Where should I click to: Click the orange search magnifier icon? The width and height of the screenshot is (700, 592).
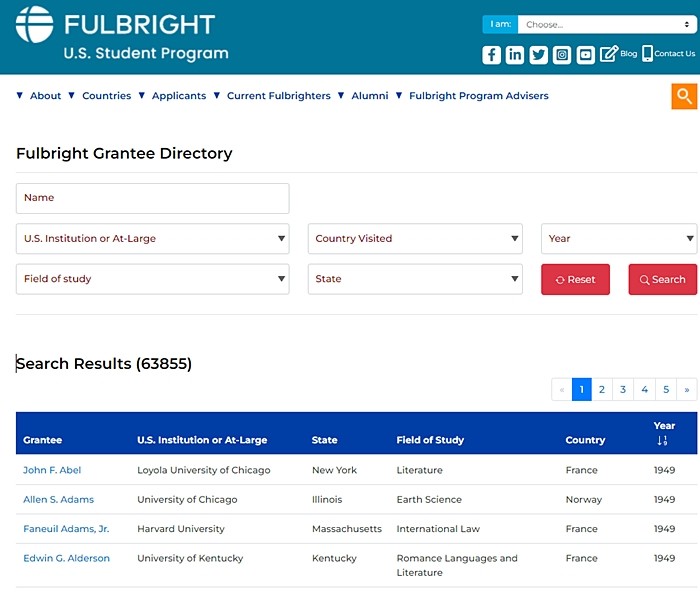(x=684, y=96)
